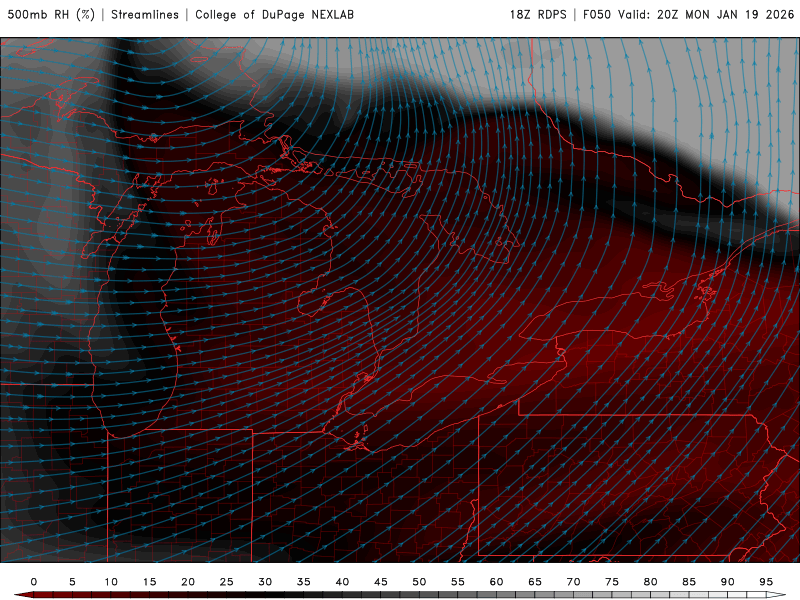
Task: Select the "80" label on the humidity scale
Action: pos(651,582)
